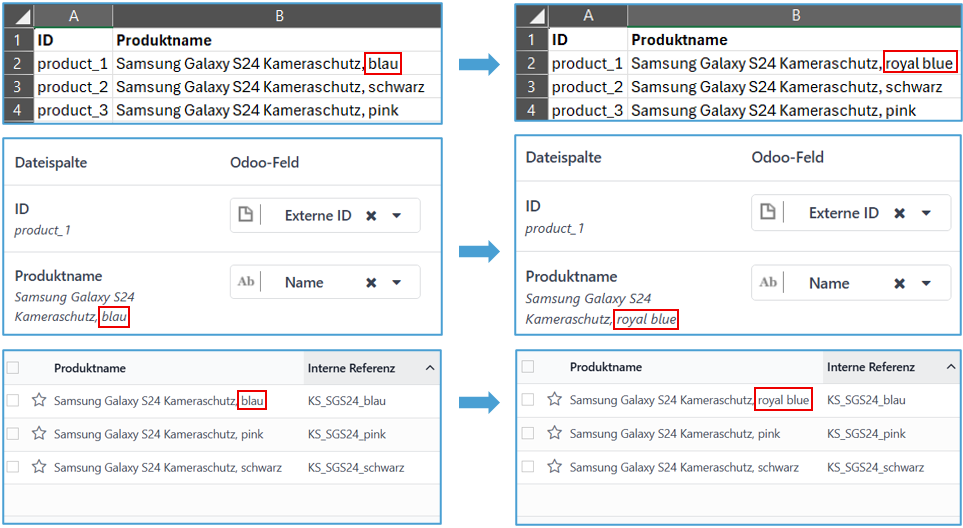
Task: Select column B header in the 'royal blue' spreadsheet
Action: click(795, 15)
